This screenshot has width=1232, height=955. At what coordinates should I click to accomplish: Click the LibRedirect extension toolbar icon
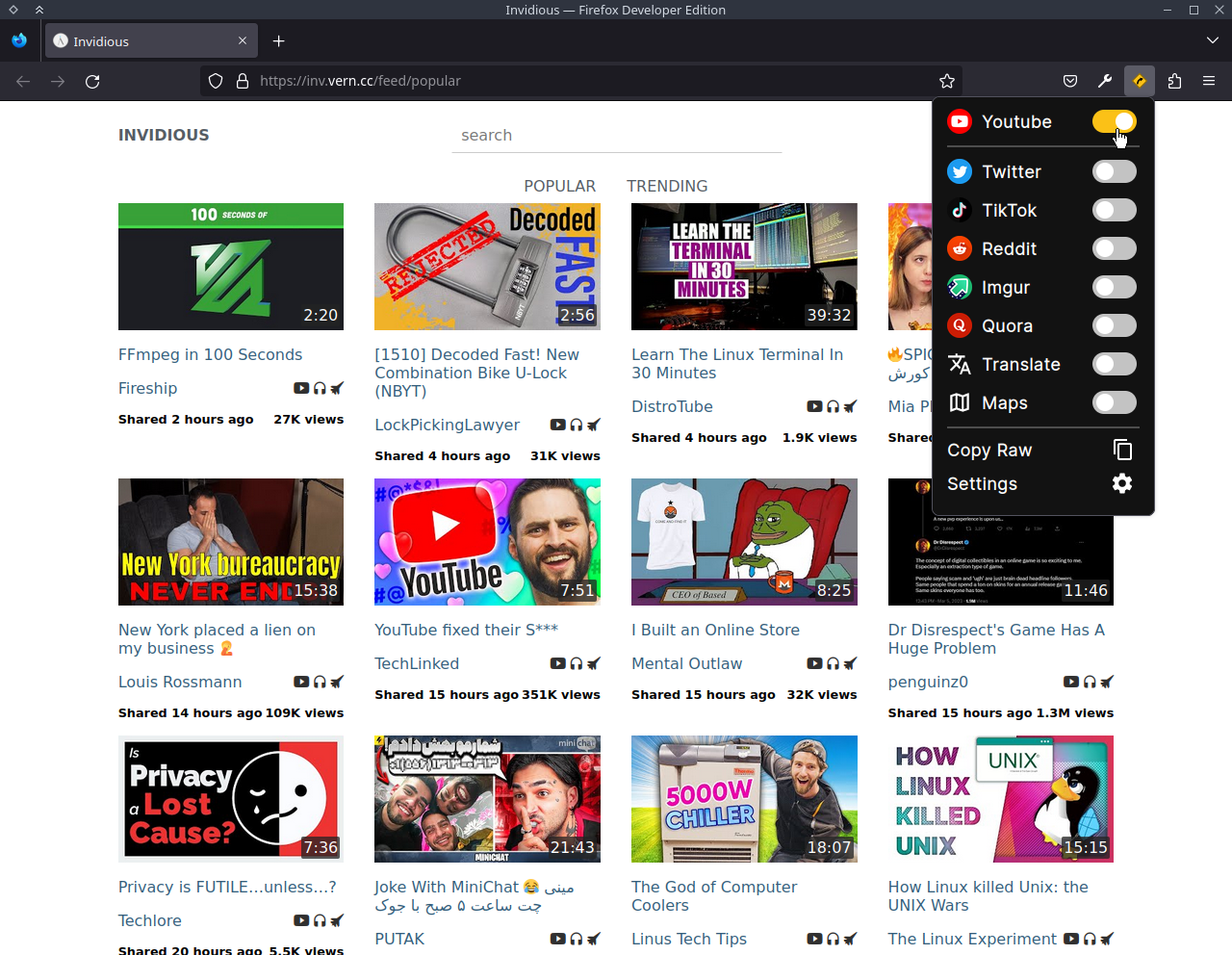click(1140, 81)
